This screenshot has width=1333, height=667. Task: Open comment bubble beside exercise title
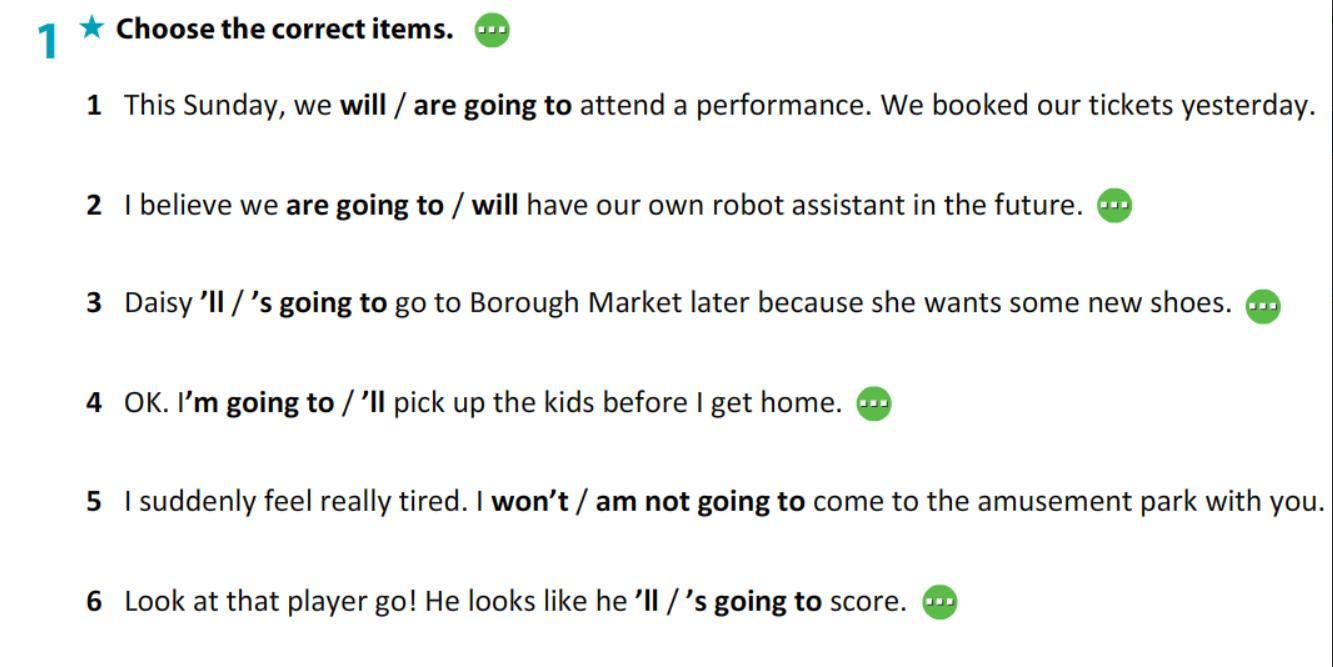tap(491, 31)
